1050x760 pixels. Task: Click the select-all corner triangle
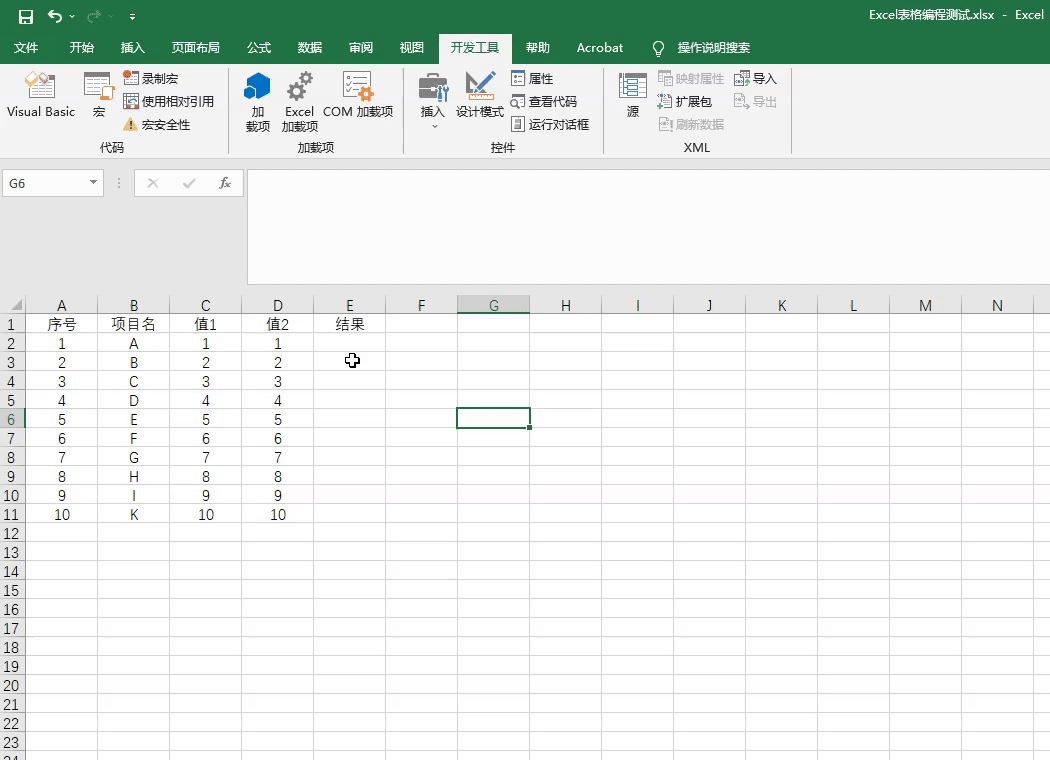pyautogui.click(x=16, y=305)
